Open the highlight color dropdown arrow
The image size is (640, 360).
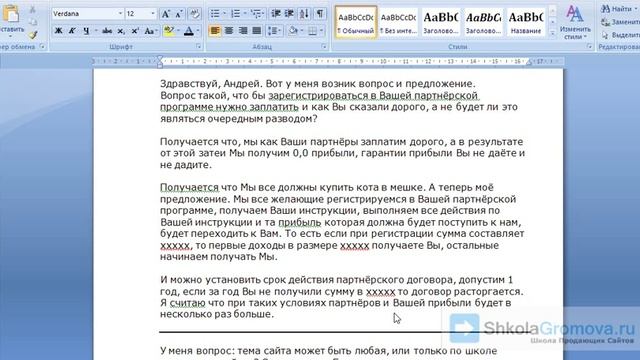click(x=178, y=31)
